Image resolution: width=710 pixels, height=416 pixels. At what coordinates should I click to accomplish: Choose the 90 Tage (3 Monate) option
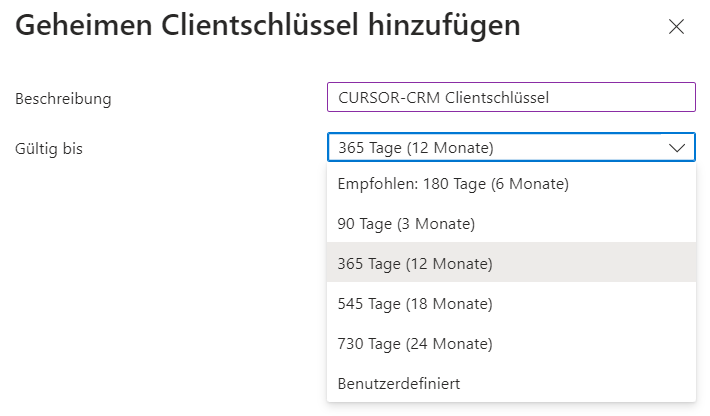click(406, 224)
